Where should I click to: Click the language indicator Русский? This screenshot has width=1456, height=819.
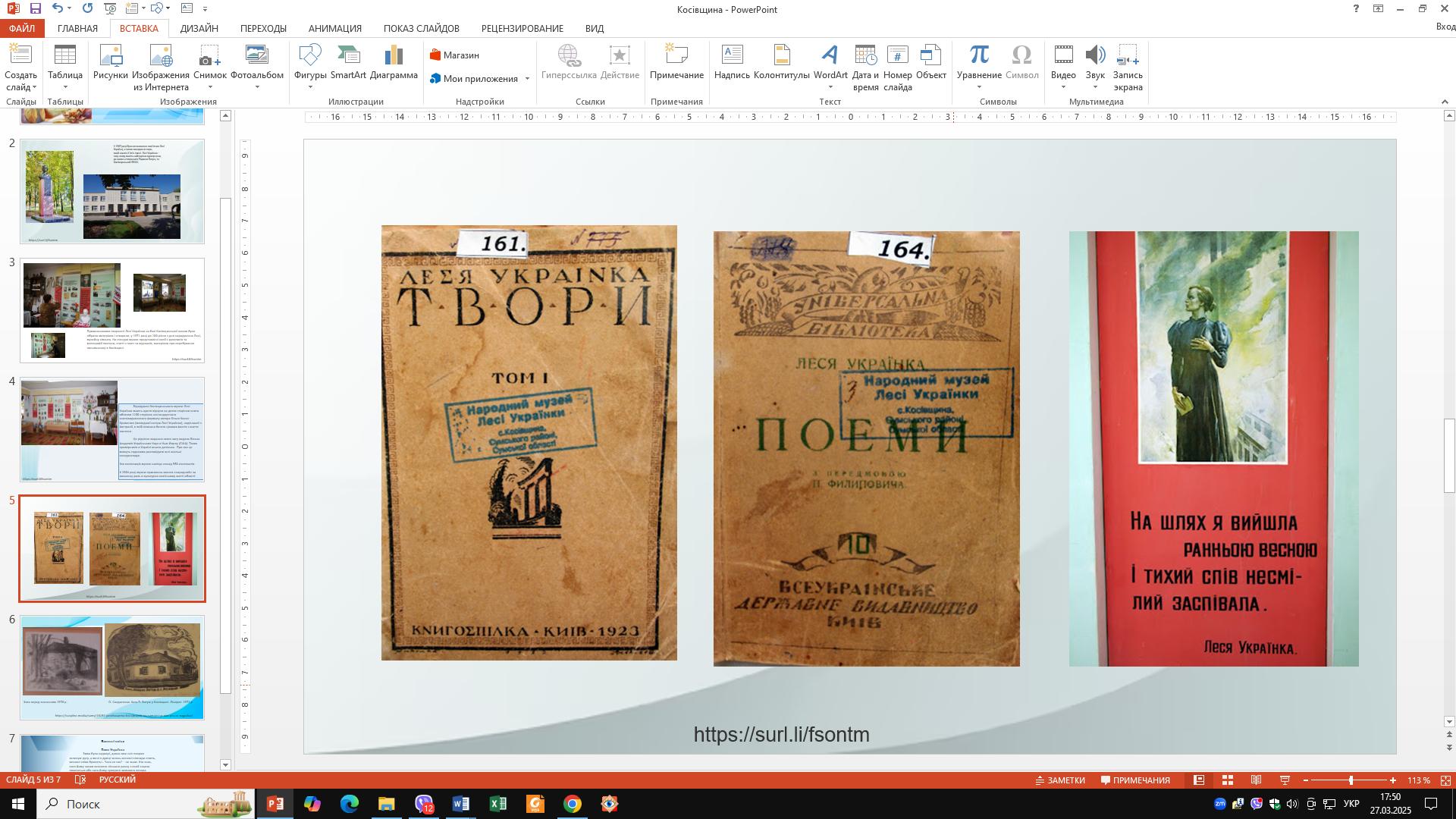(118, 780)
